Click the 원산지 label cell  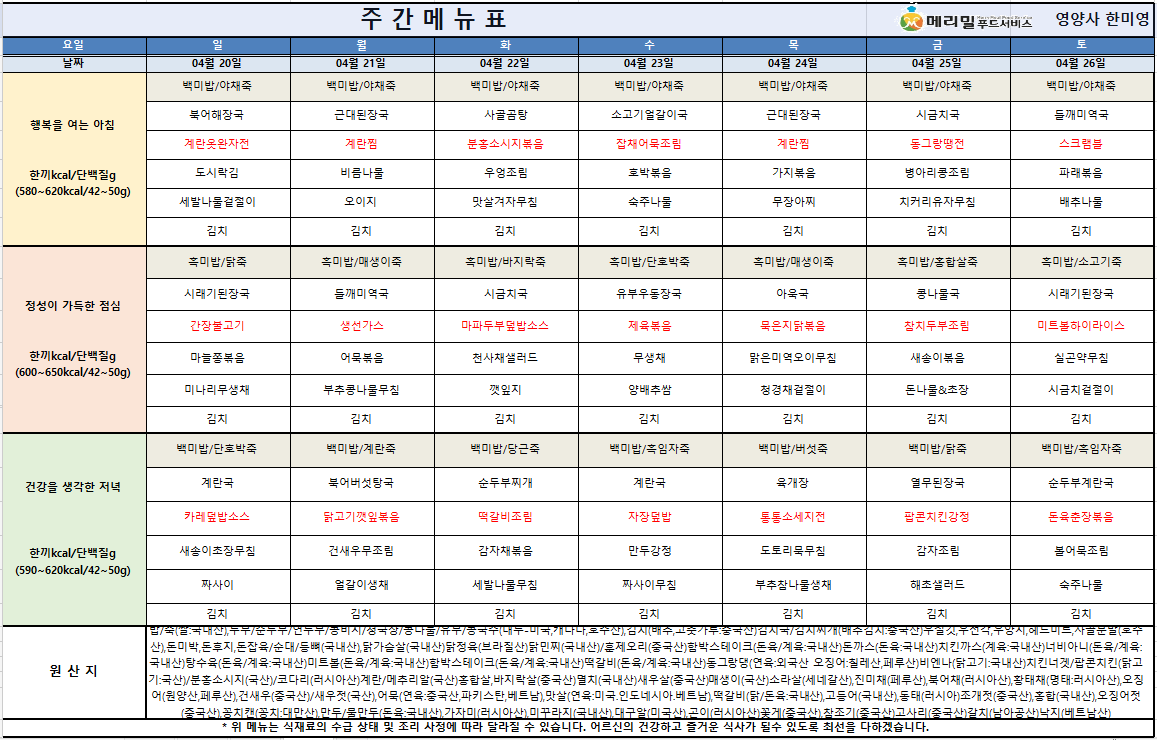pos(74,671)
